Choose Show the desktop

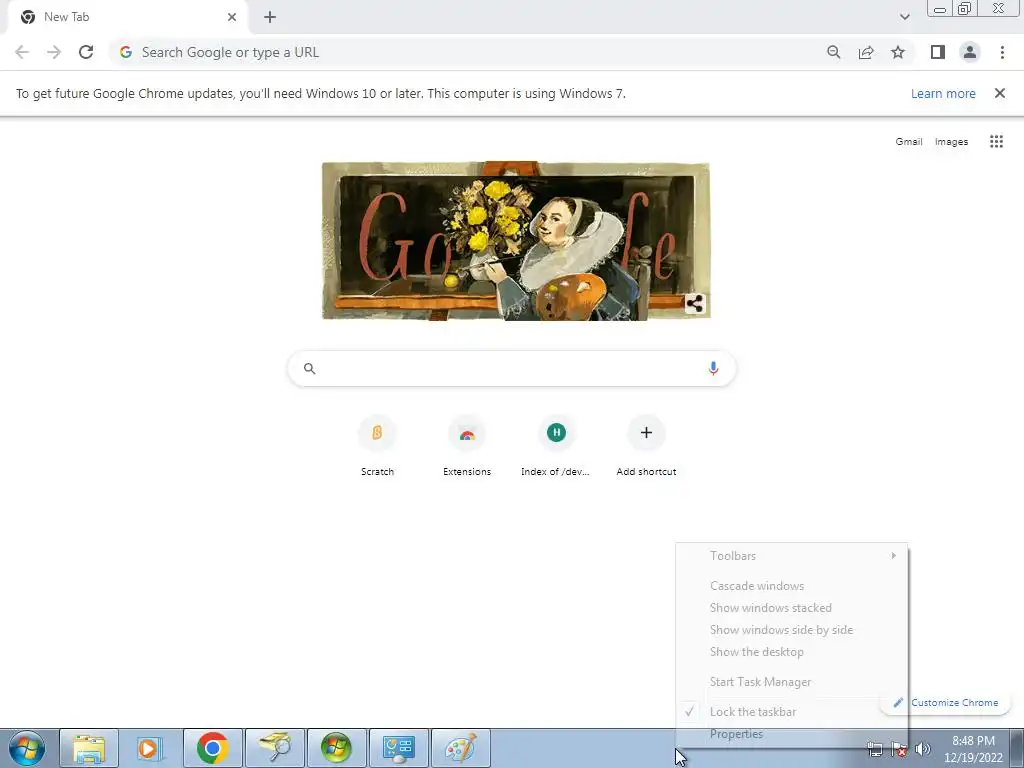pyautogui.click(x=792, y=652)
